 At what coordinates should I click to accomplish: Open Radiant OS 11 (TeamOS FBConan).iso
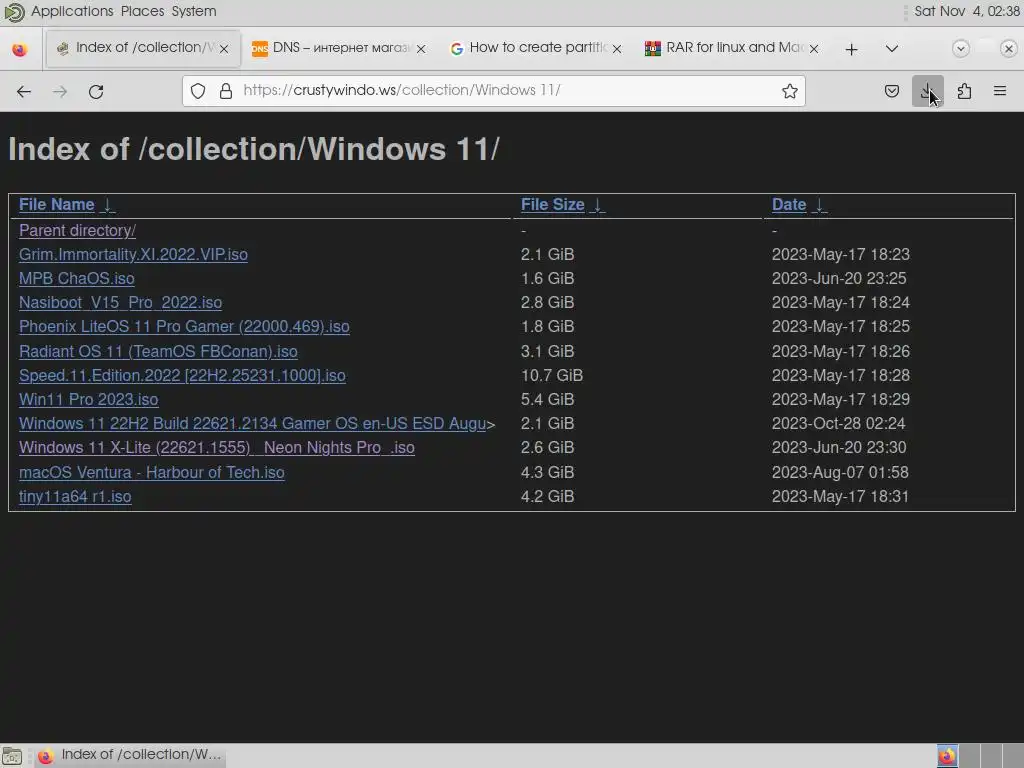point(158,351)
